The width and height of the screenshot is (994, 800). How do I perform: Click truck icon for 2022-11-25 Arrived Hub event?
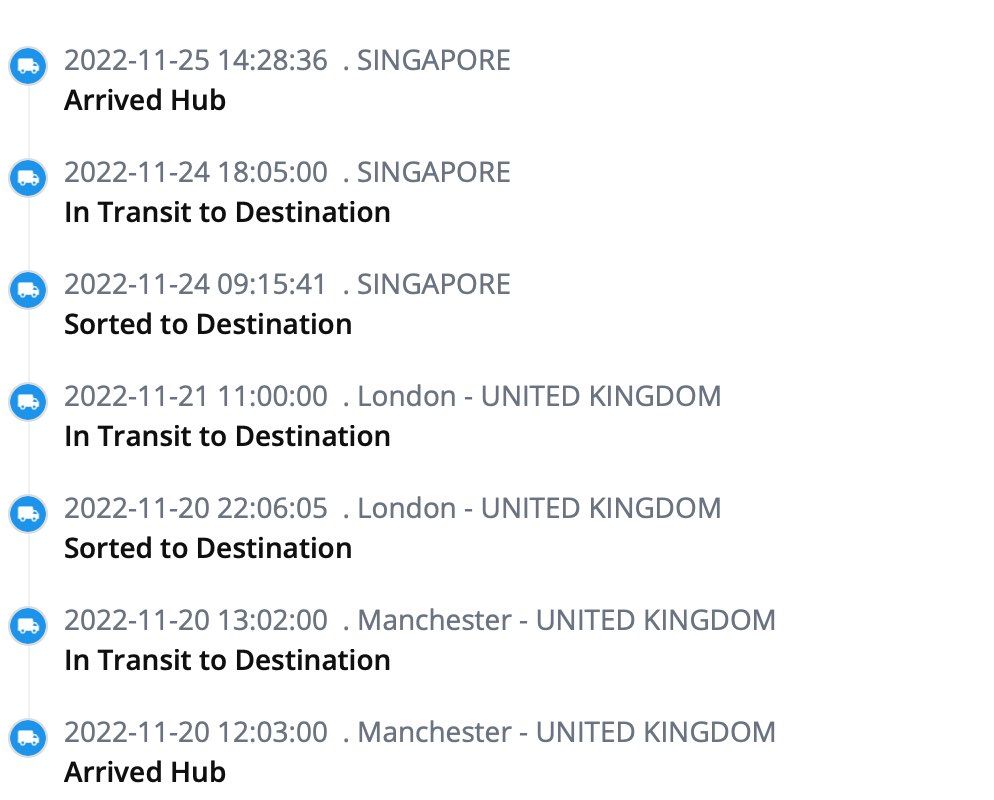tap(28, 65)
